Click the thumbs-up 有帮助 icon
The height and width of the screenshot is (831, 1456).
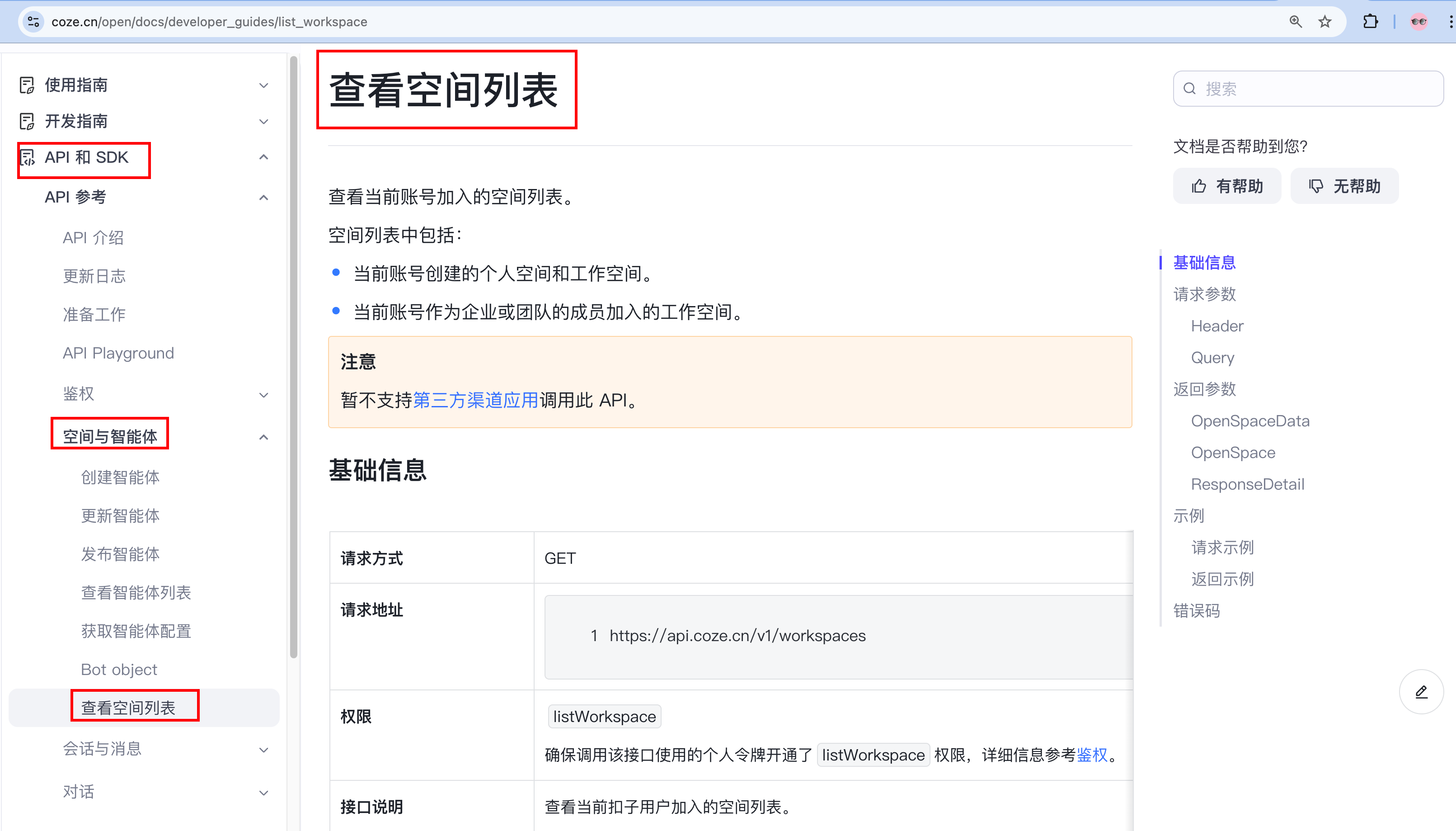(x=1200, y=185)
